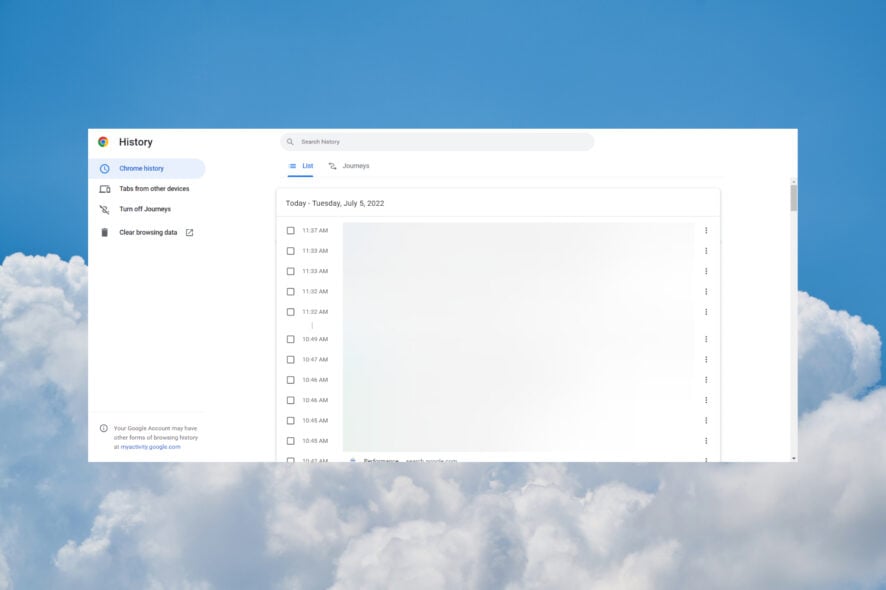Click the History page title
Image resolution: width=886 pixels, height=590 pixels.
[136, 142]
